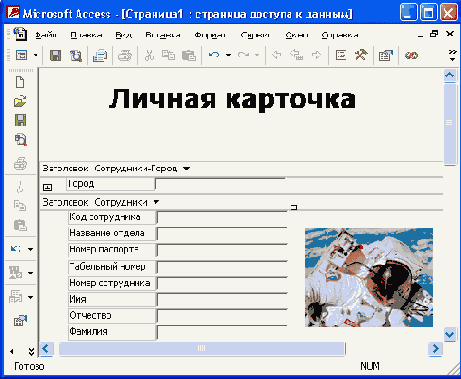Click the Фамилия input field
The width and height of the screenshot is (461, 379).
point(222,332)
